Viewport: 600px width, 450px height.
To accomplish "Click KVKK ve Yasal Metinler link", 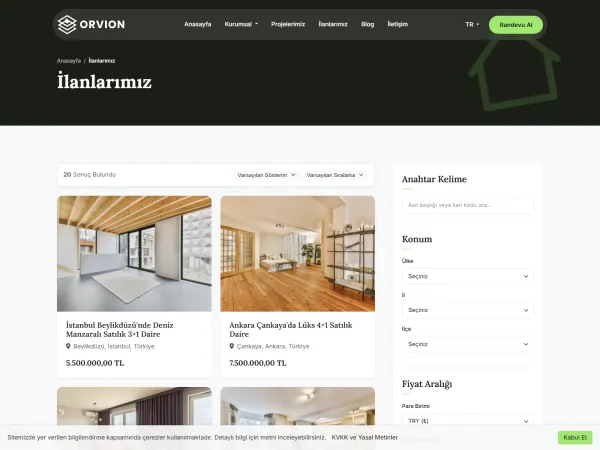I will pos(365,437).
